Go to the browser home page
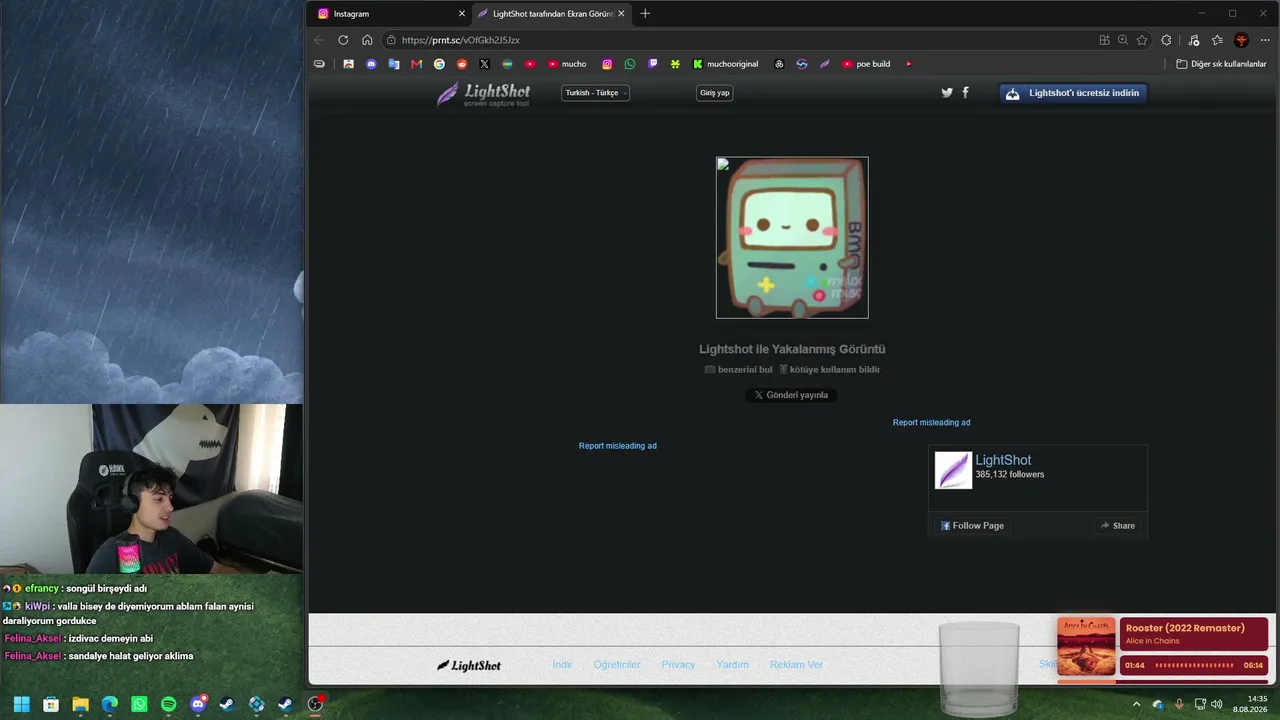The image size is (1280, 720). pos(367,40)
